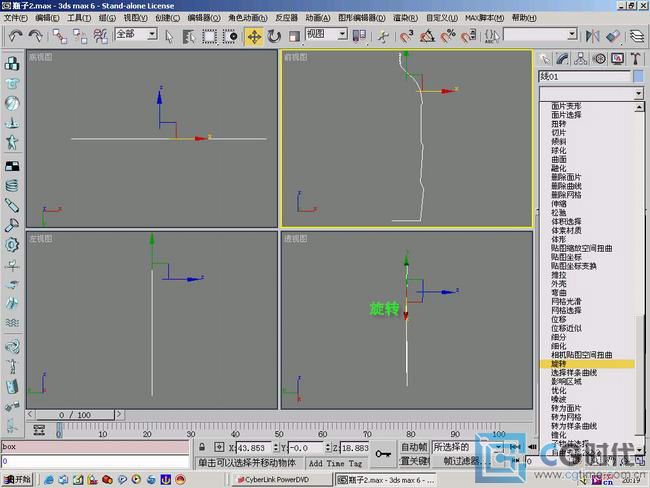Screen dimensions: 650x488
Task: Toggle the 3D Snap magnet
Action: pyautogui.click(x=406, y=36)
